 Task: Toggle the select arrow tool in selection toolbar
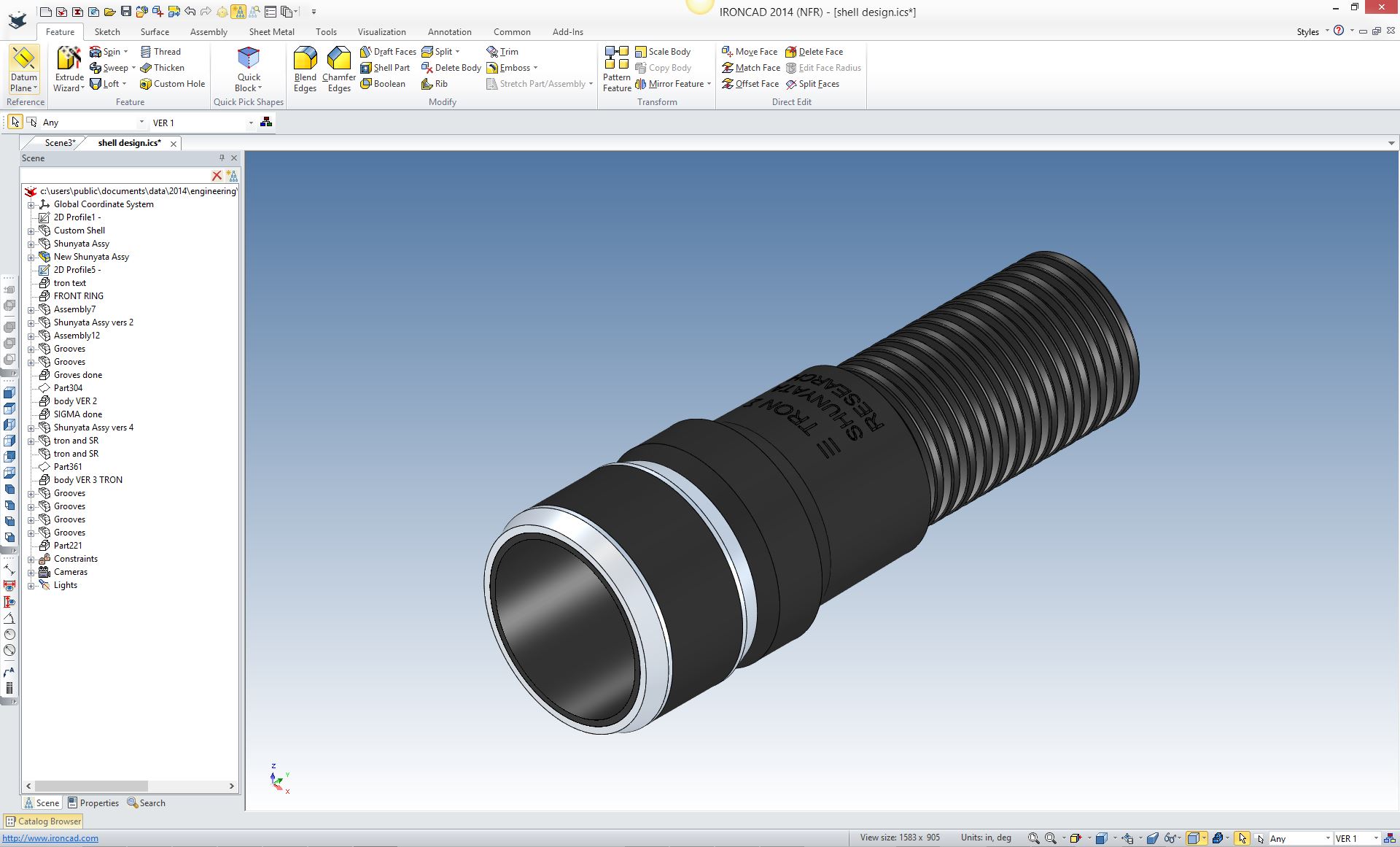point(15,122)
